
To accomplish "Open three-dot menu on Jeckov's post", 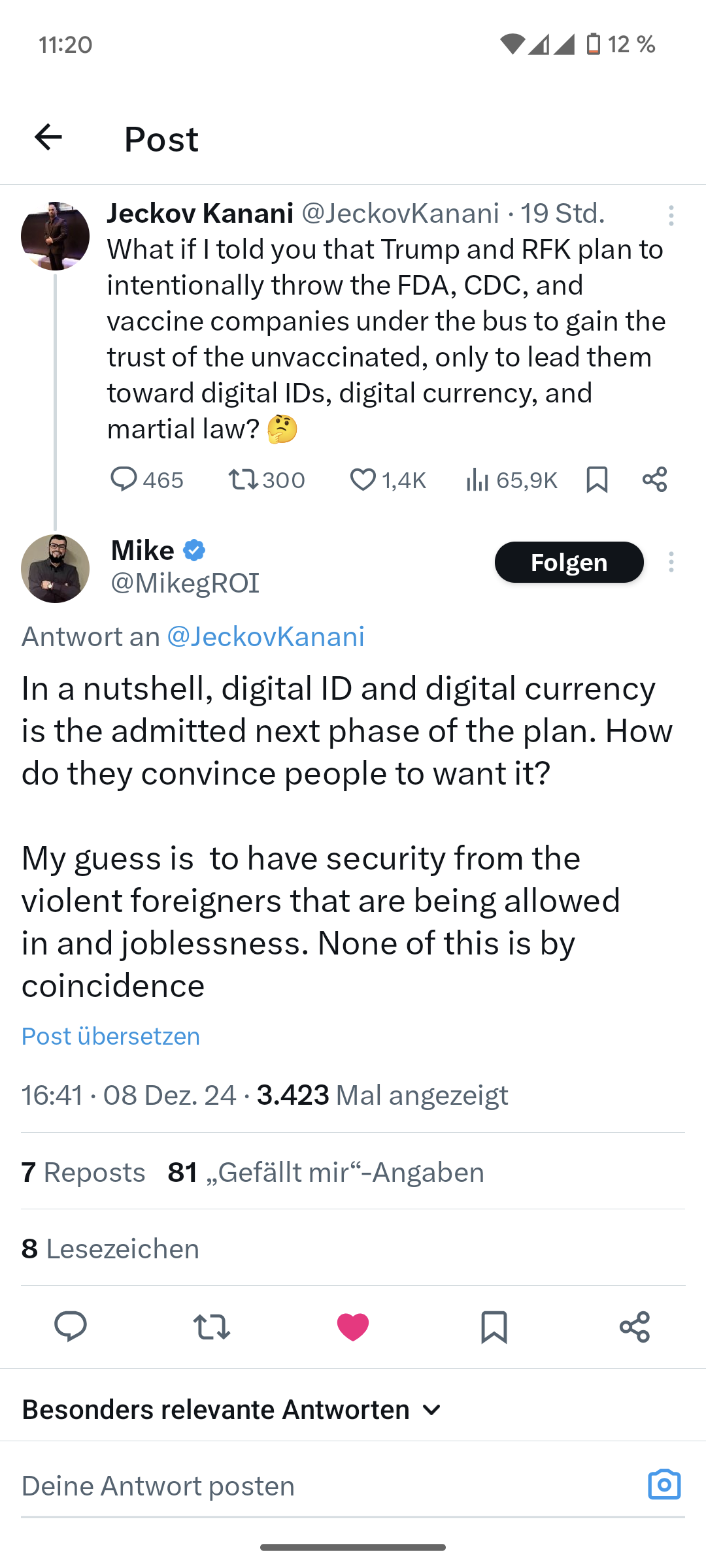I will click(671, 216).
